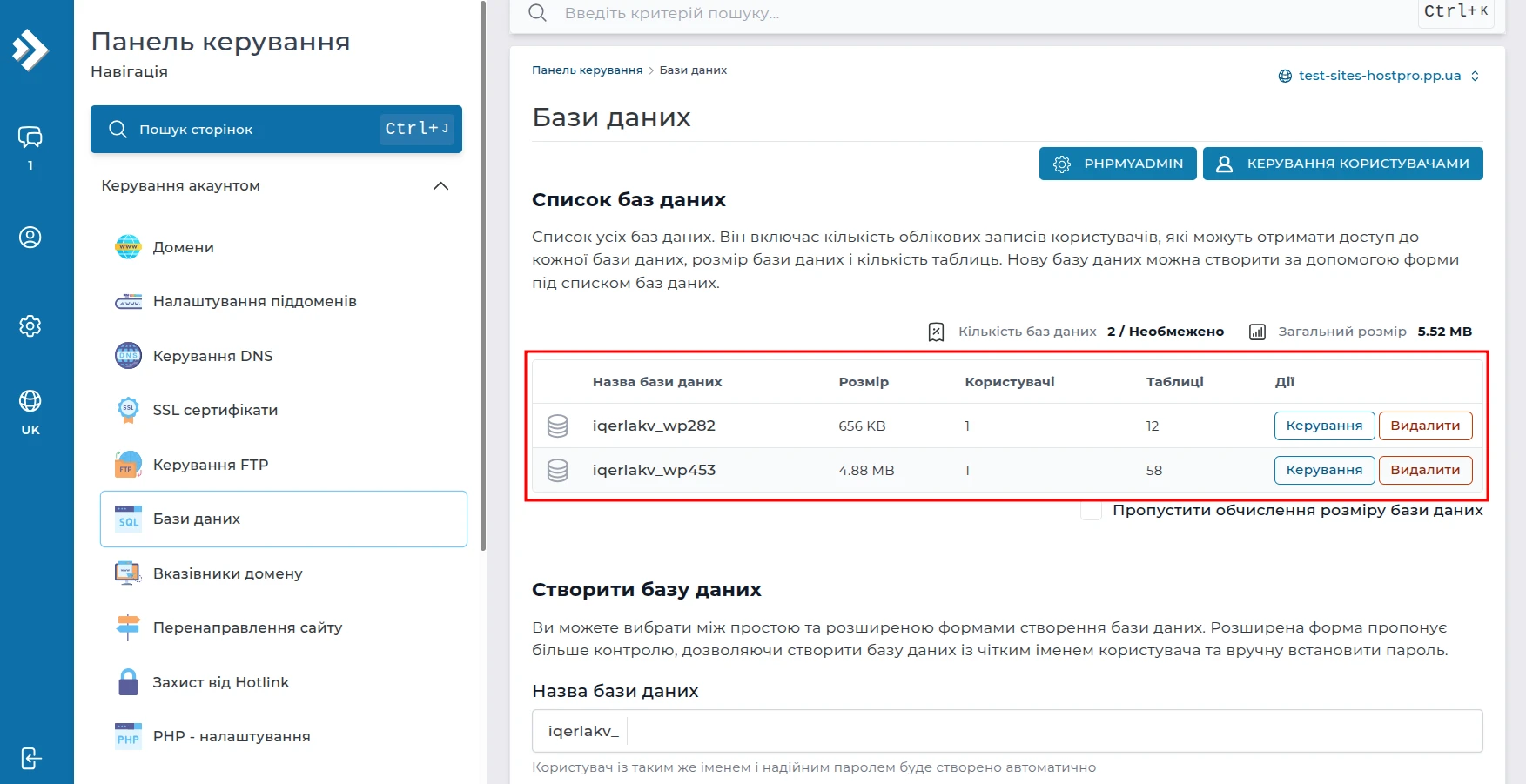Image resolution: width=1526 pixels, height=784 pixels.
Task: Click the PHP налаштування icon
Action: (128, 736)
